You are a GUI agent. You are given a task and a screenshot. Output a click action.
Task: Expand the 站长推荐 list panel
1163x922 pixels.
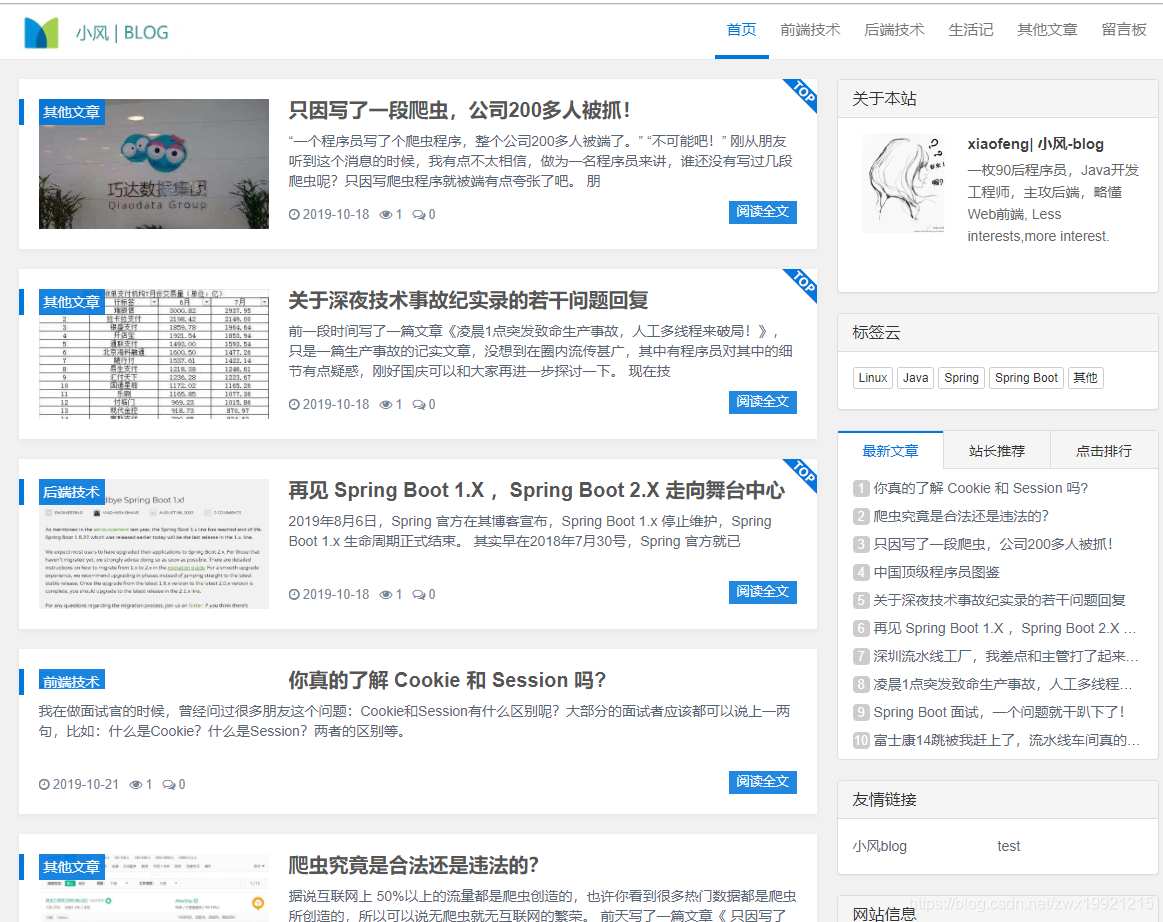tap(996, 450)
